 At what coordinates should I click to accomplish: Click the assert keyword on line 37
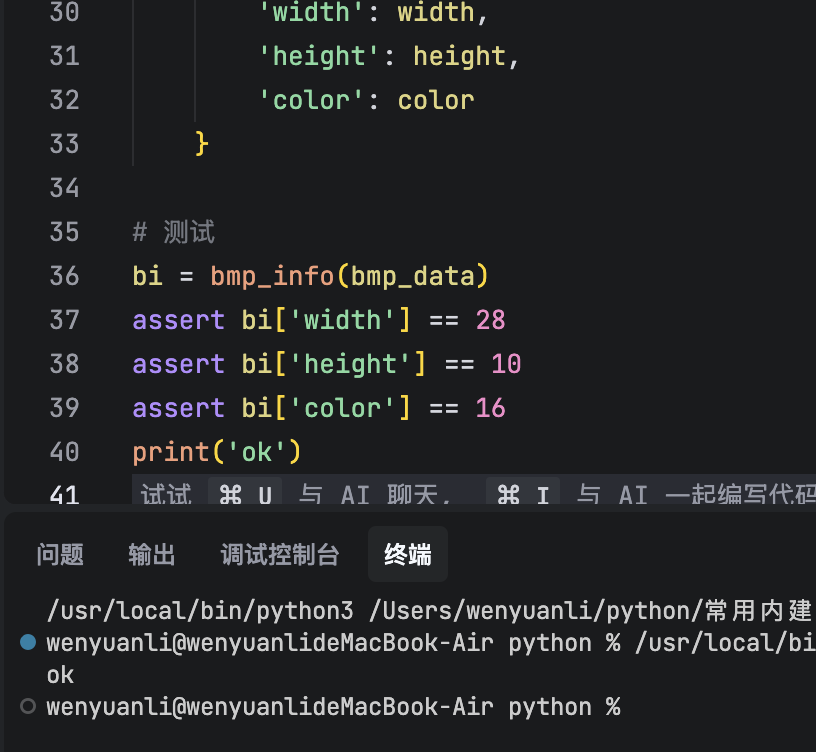click(x=178, y=319)
